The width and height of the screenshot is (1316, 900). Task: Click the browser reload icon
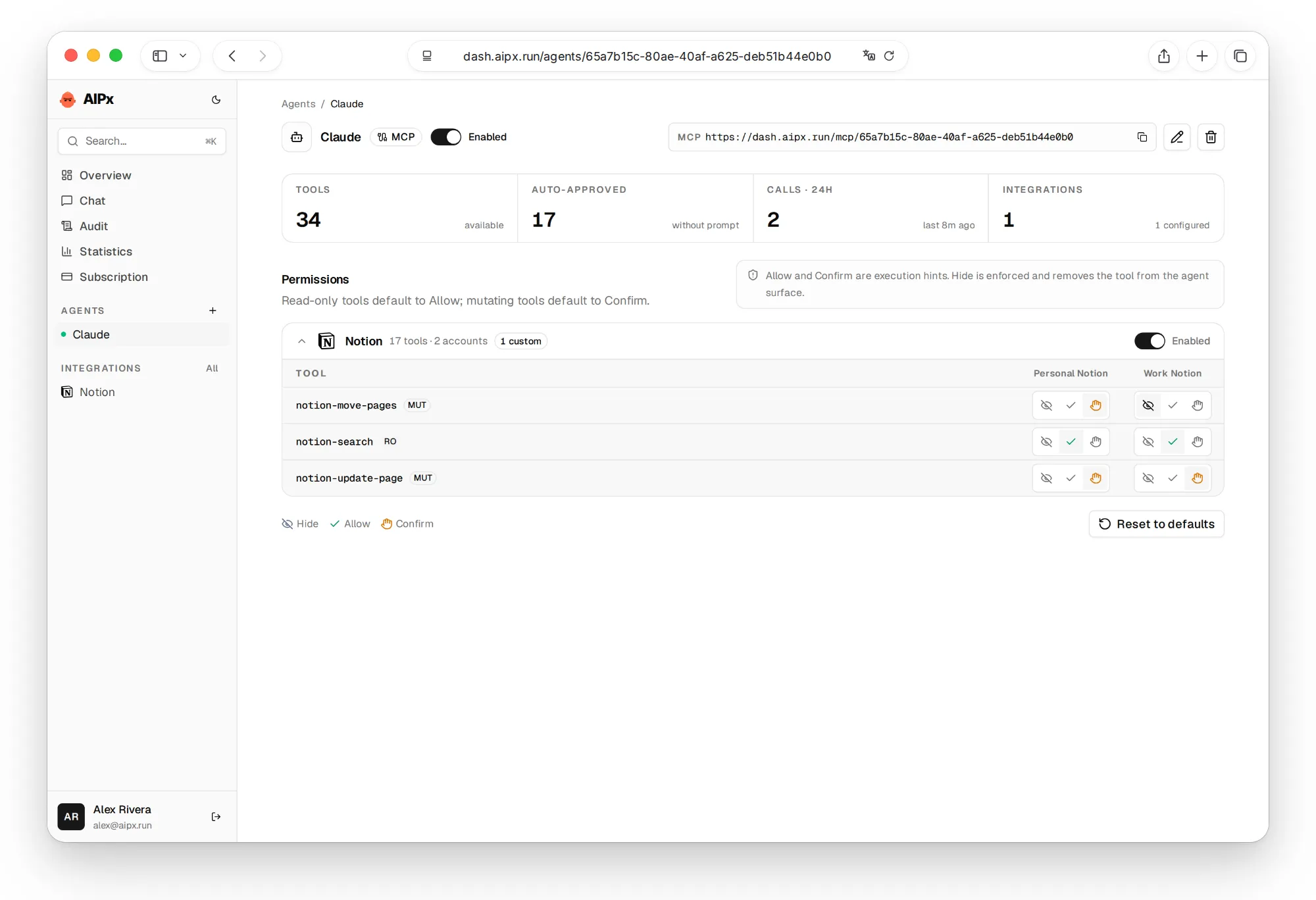(889, 56)
